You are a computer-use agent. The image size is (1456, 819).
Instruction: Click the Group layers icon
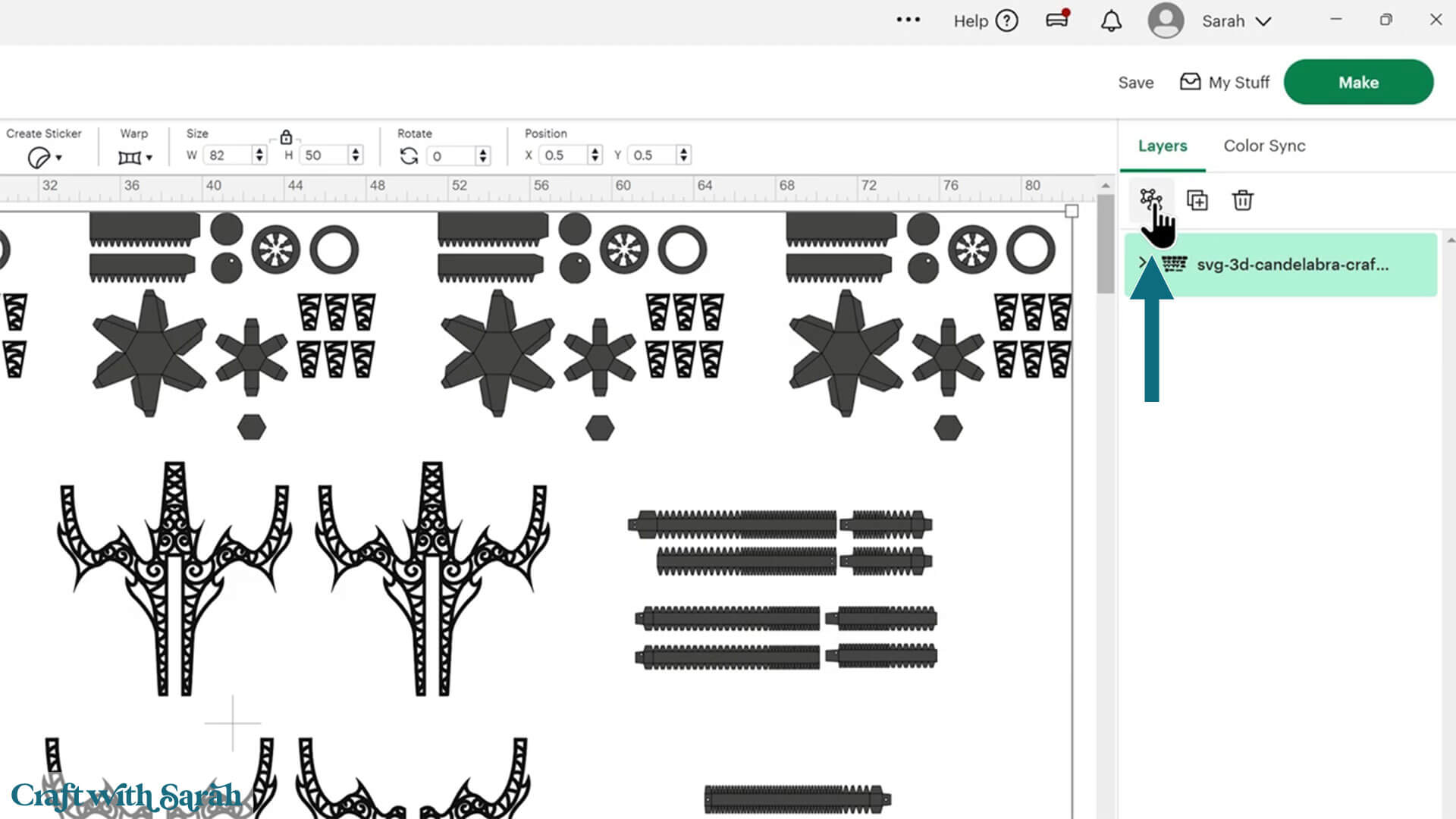coord(1150,199)
